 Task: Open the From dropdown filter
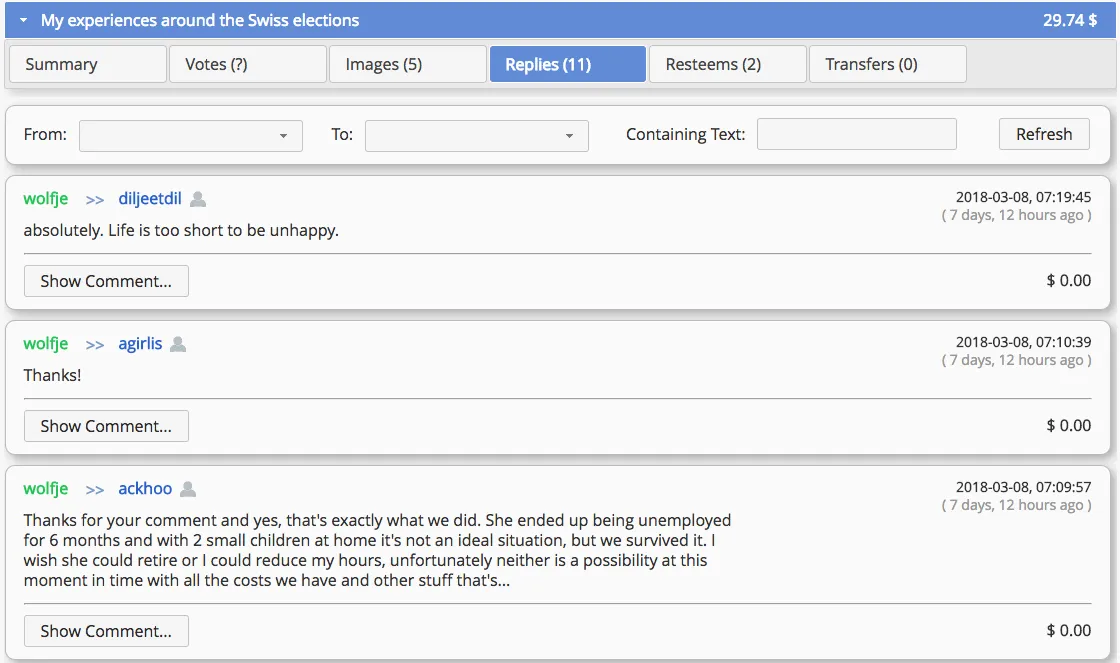pyautogui.click(x=190, y=135)
